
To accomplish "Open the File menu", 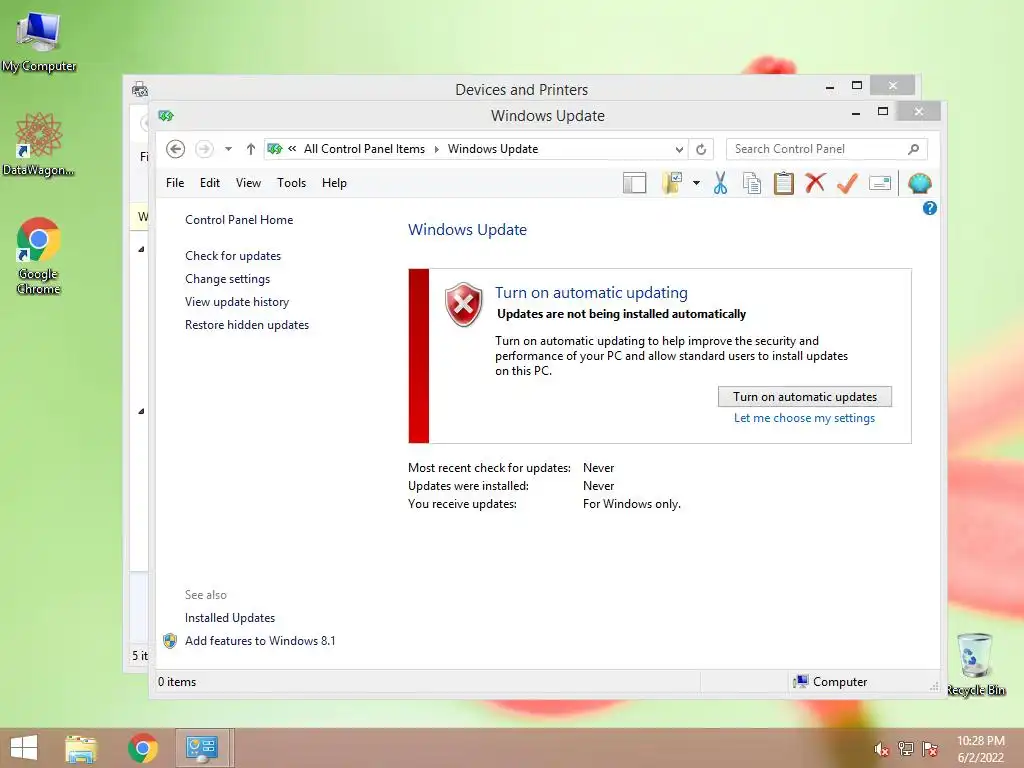I will [175, 183].
